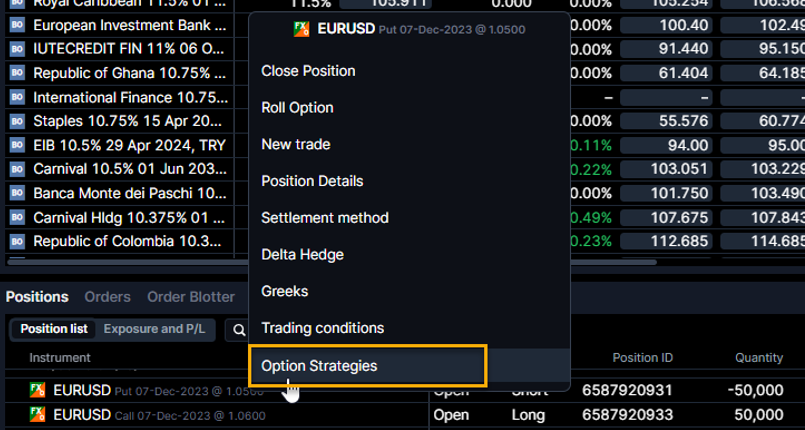Click the FX icon of the EURUSD Put position
The width and height of the screenshot is (805, 430).
(x=37, y=390)
